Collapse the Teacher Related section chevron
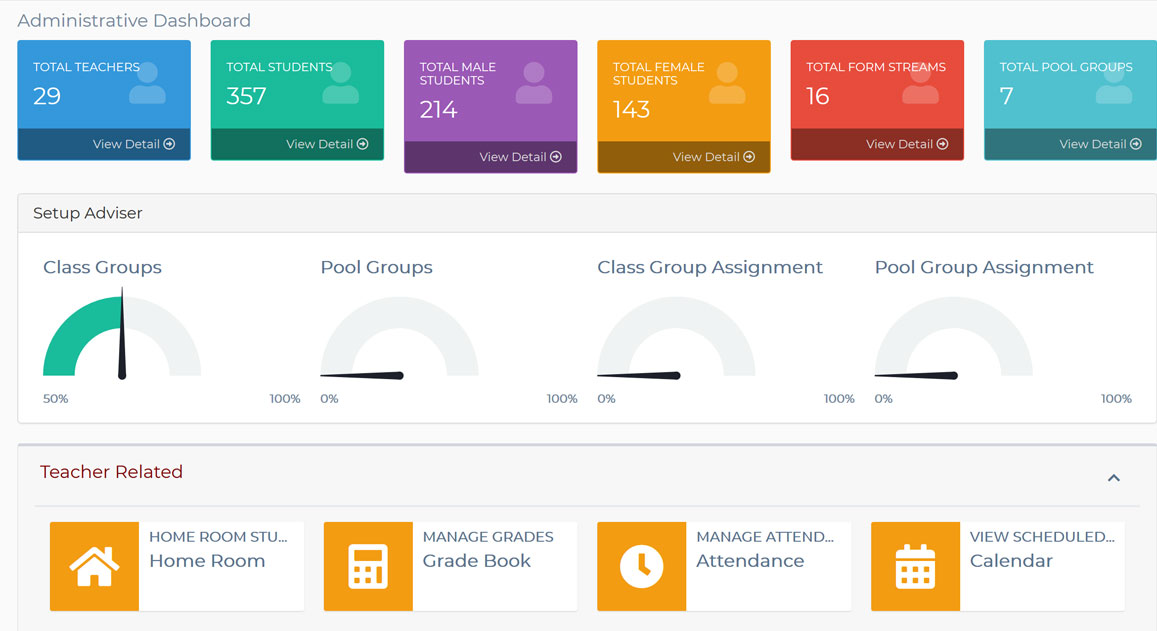This screenshot has height=631, width=1157. (x=1113, y=478)
